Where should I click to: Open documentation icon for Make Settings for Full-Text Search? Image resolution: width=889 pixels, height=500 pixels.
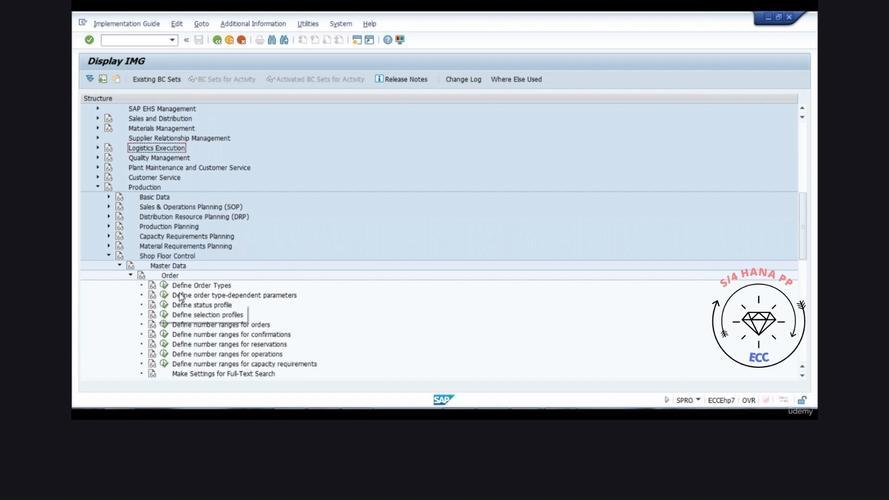[152, 374]
